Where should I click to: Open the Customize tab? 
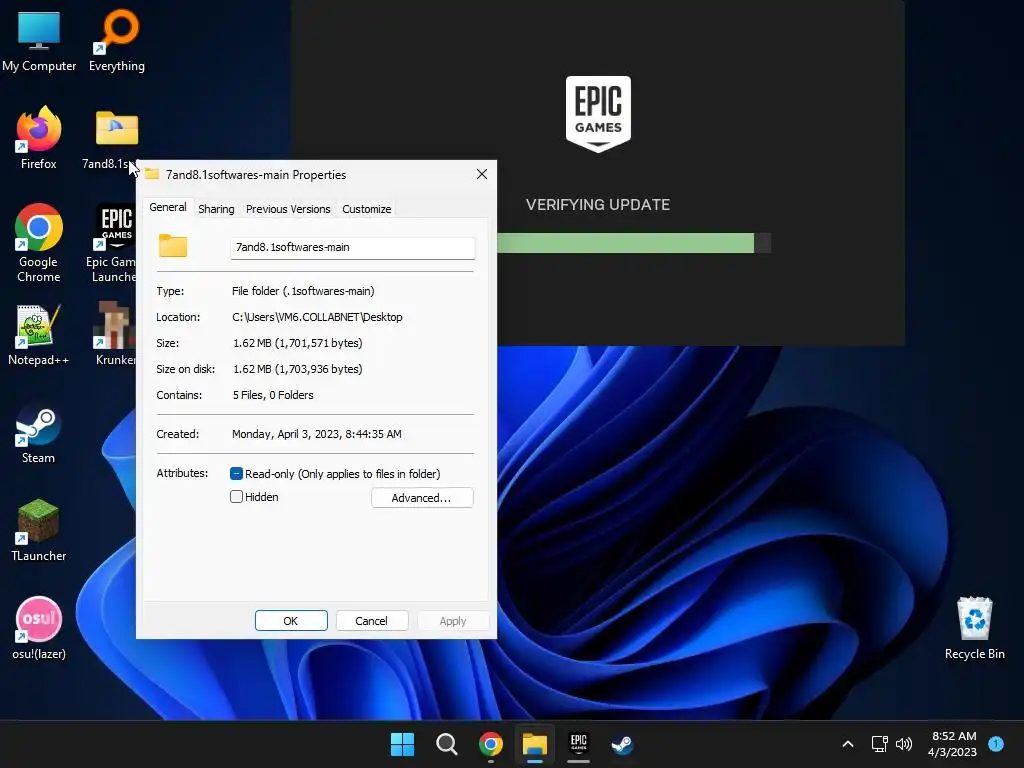pyautogui.click(x=366, y=209)
